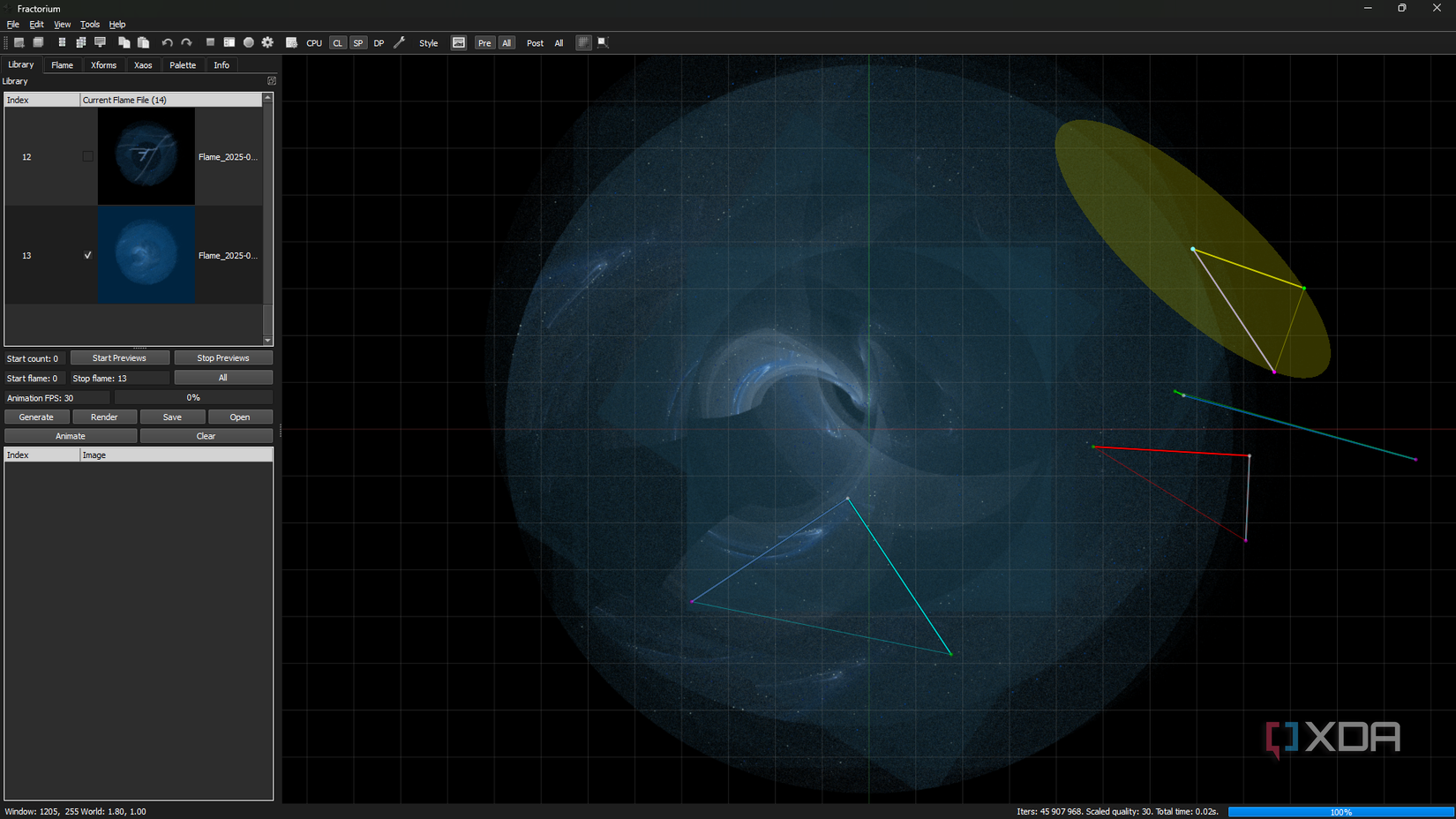Click the copy icon in toolbar
This screenshot has width=1456, height=819.
124,42
